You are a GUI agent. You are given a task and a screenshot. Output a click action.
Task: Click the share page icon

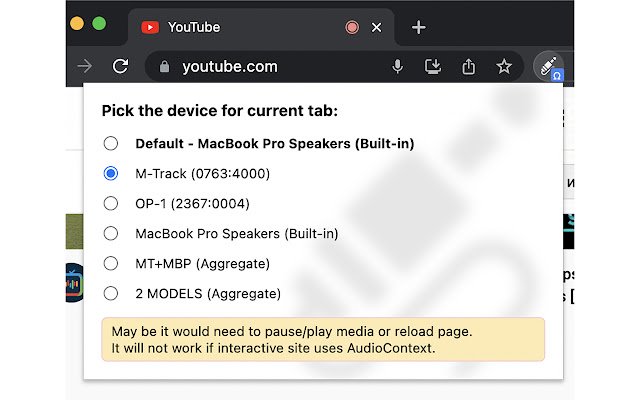[467, 66]
